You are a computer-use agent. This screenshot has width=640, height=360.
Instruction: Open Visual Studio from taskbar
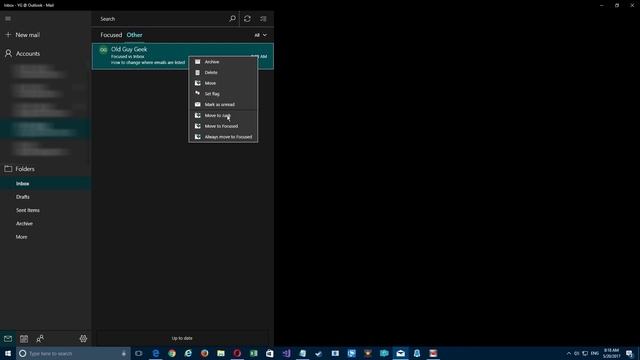[x=286, y=353]
